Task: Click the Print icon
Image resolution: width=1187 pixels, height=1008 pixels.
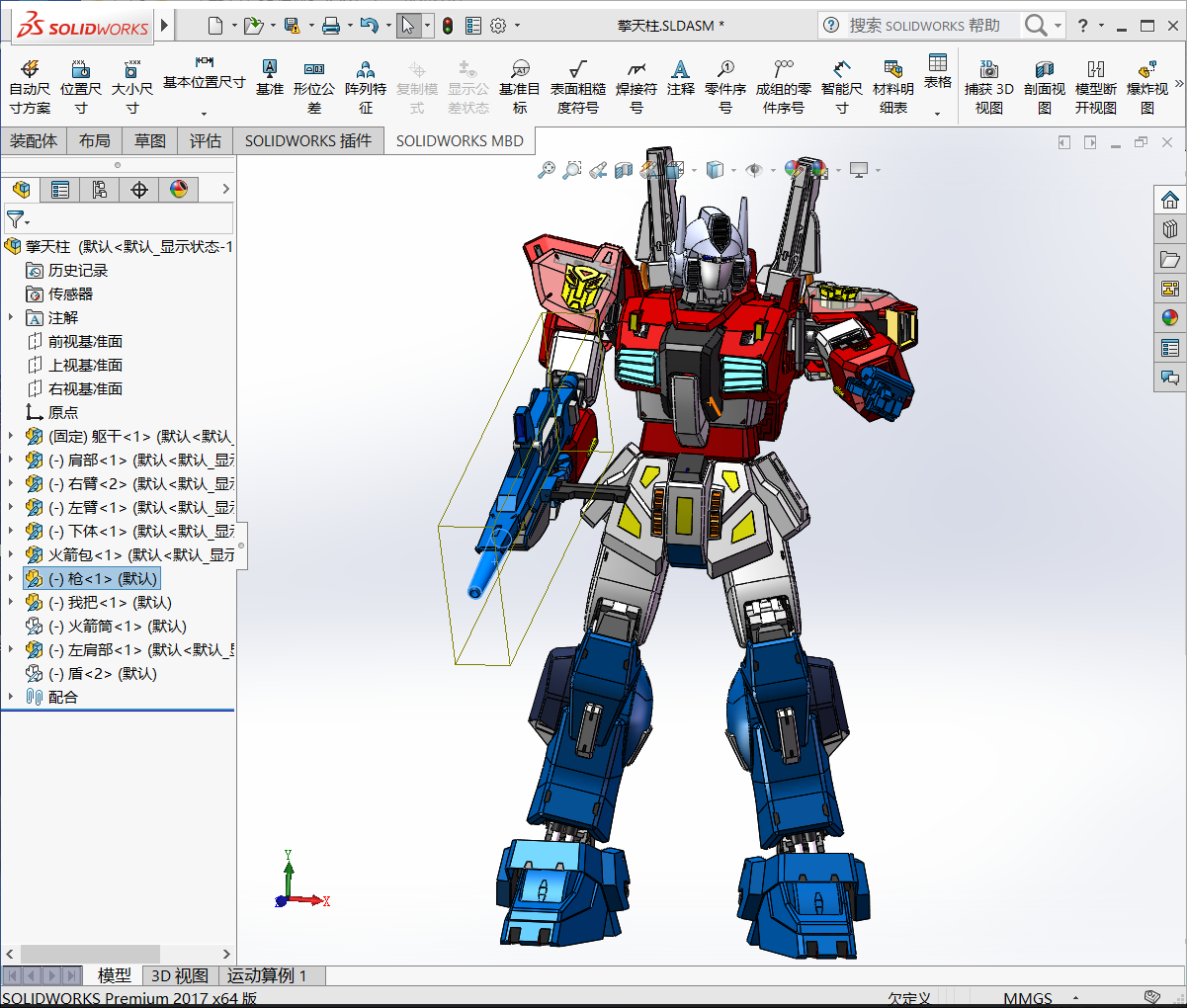Action: click(331, 26)
